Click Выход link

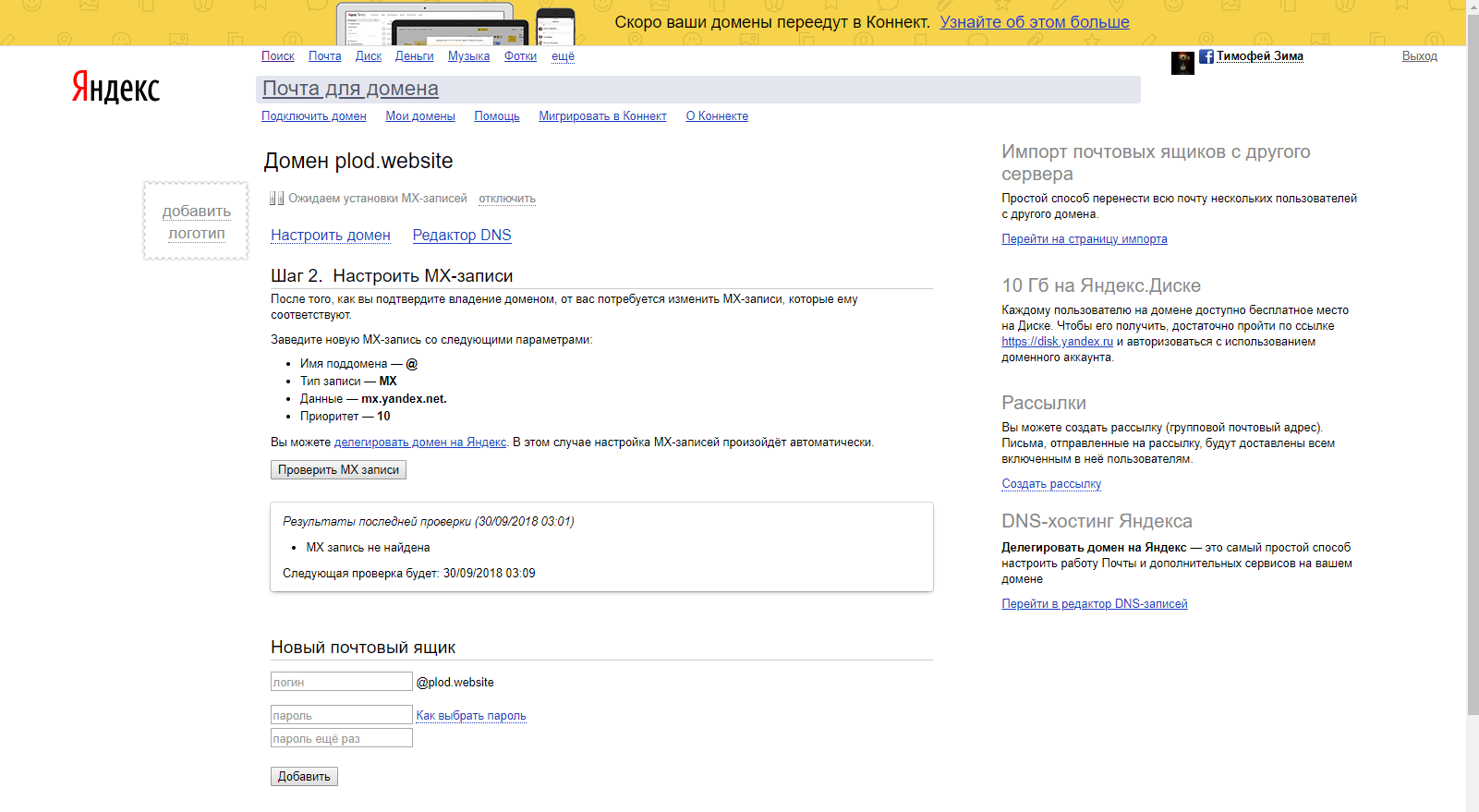[1419, 56]
